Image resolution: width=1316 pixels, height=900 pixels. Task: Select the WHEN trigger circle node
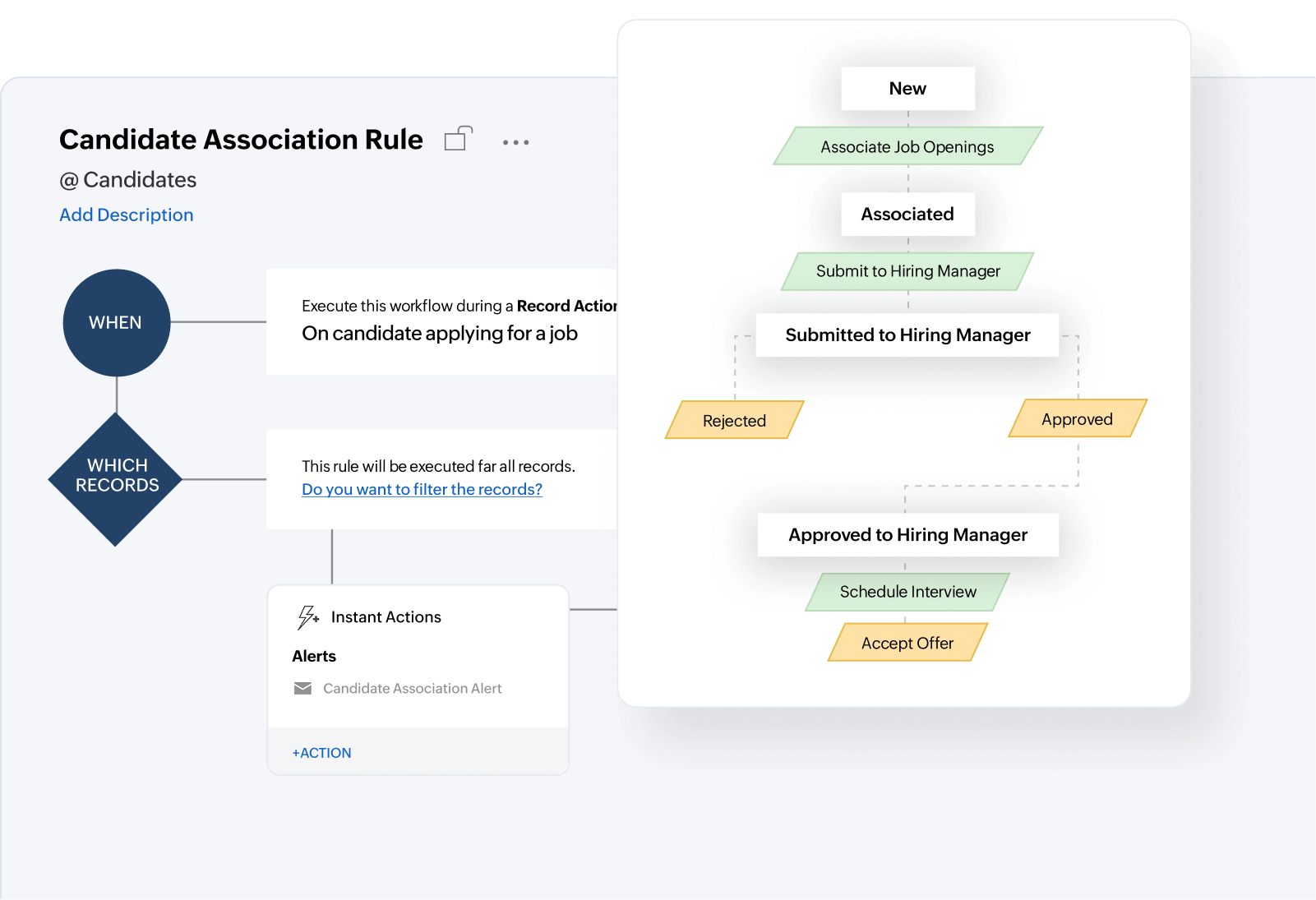coord(116,322)
